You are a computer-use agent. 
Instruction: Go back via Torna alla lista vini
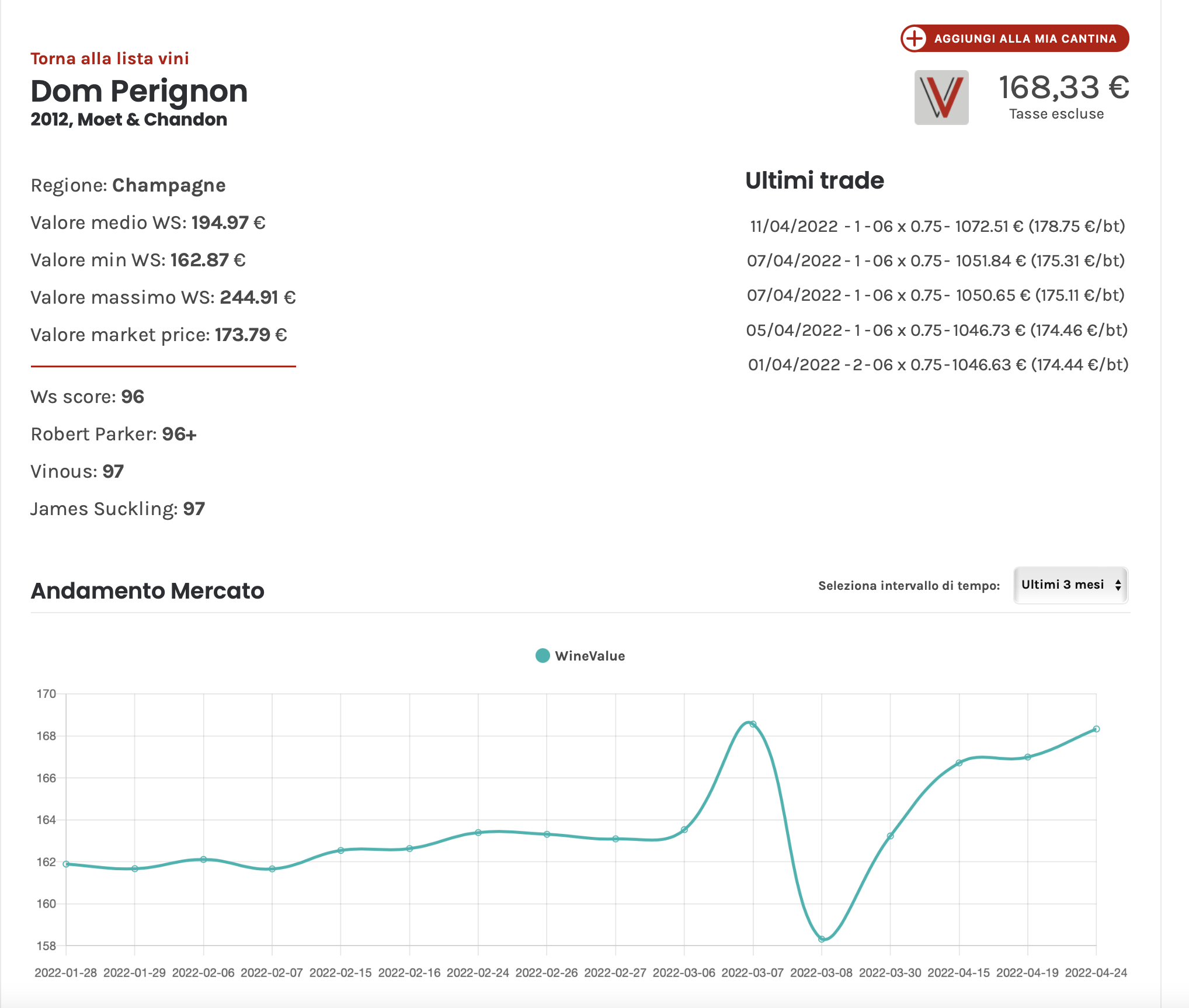(x=110, y=58)
